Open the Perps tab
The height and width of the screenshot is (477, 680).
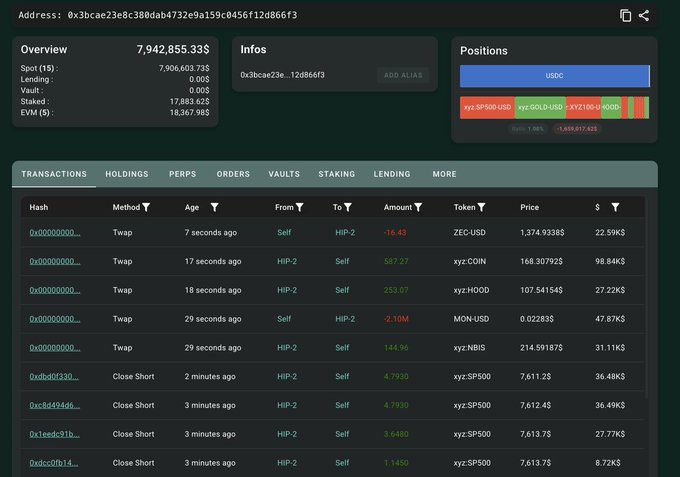[183, 174]
